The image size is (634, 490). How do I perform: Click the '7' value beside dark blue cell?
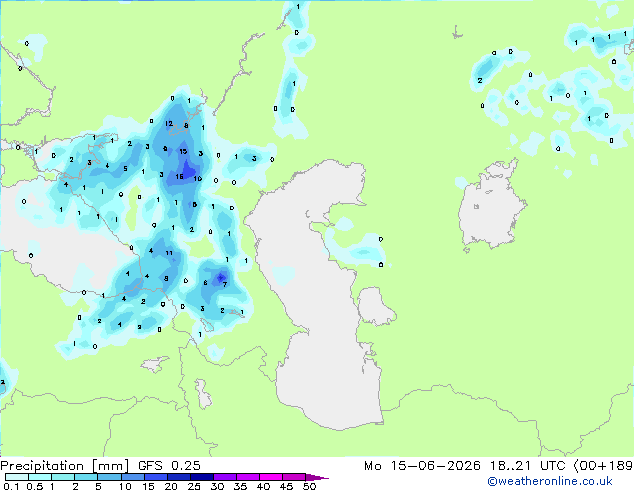coord(225,285)
